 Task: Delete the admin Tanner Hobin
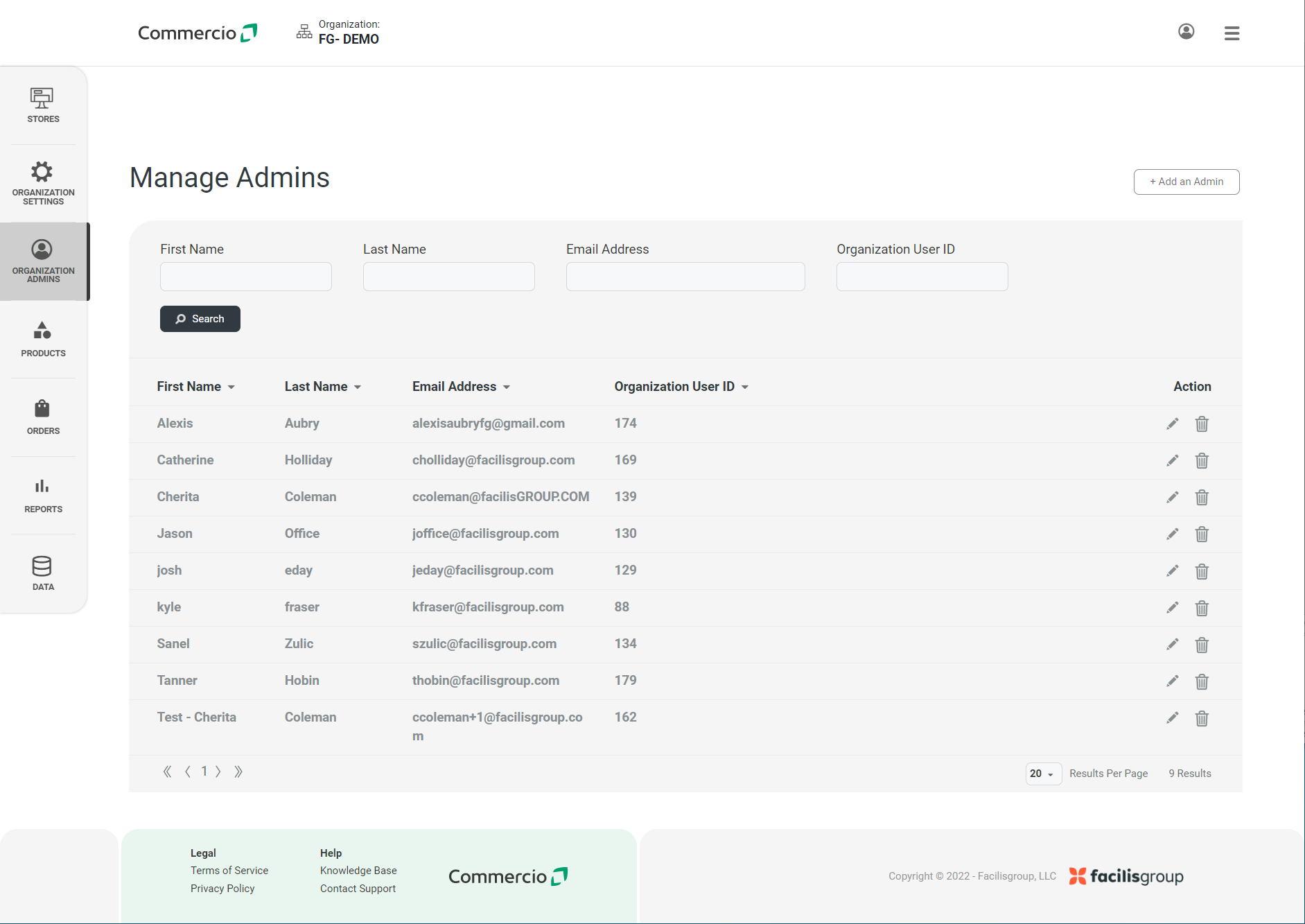click(x=1202, y=681)
